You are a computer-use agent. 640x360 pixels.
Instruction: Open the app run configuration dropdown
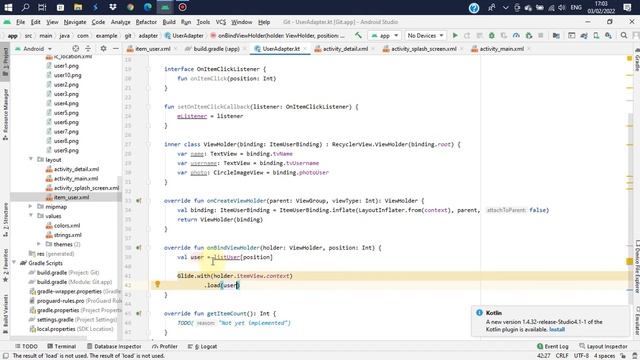coord(384,36)
